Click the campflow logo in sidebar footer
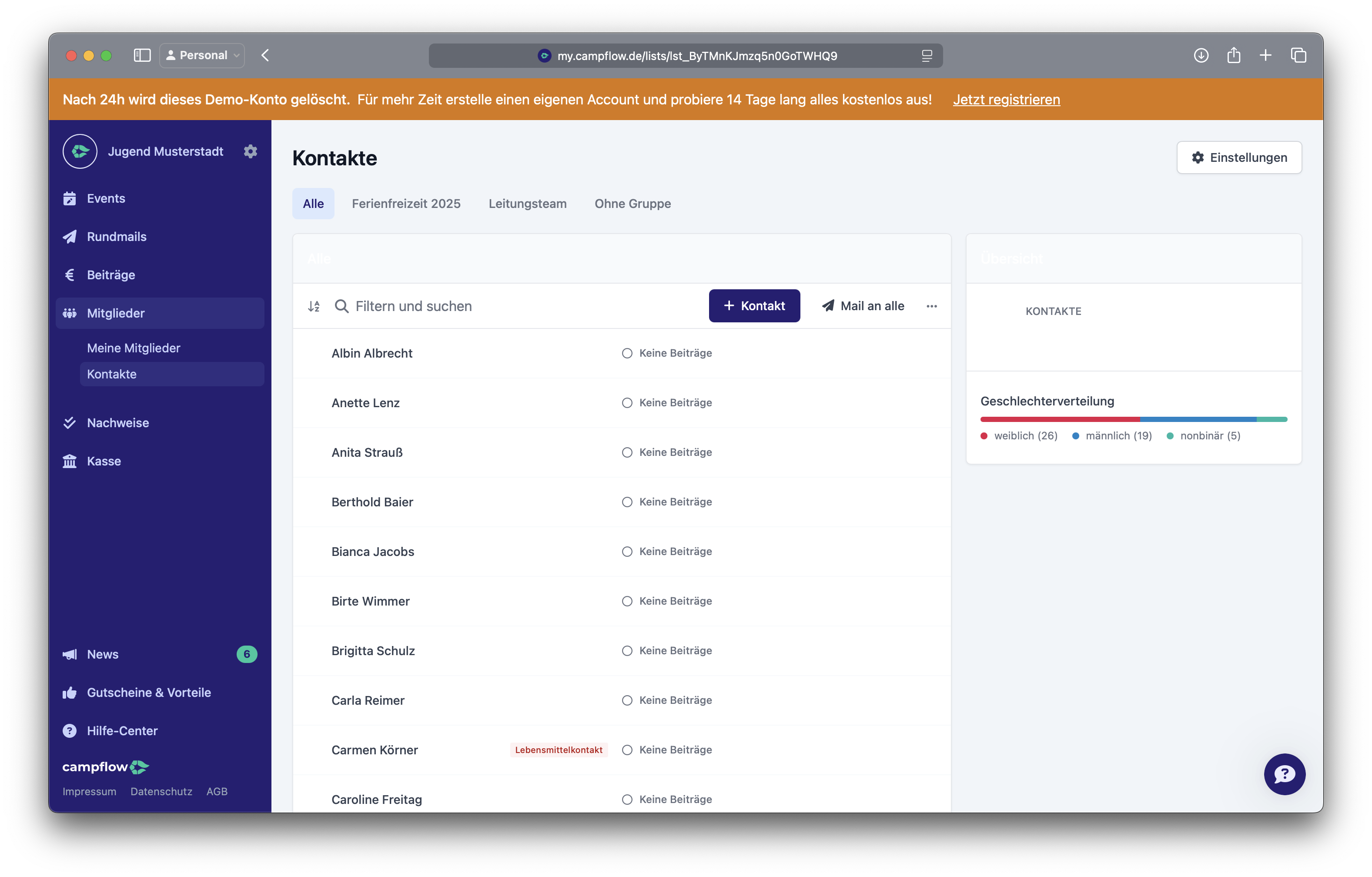Screen dimensions: 1372x877 pyautogui.click(x=105, y=767)
